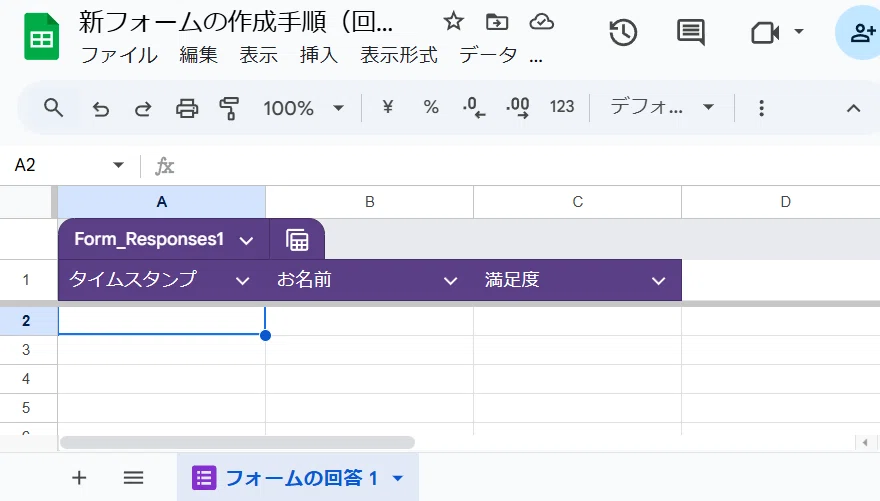This screenshot has height=501, width=880.
Task: Activate the paint format tool
Action: (229, 108)
